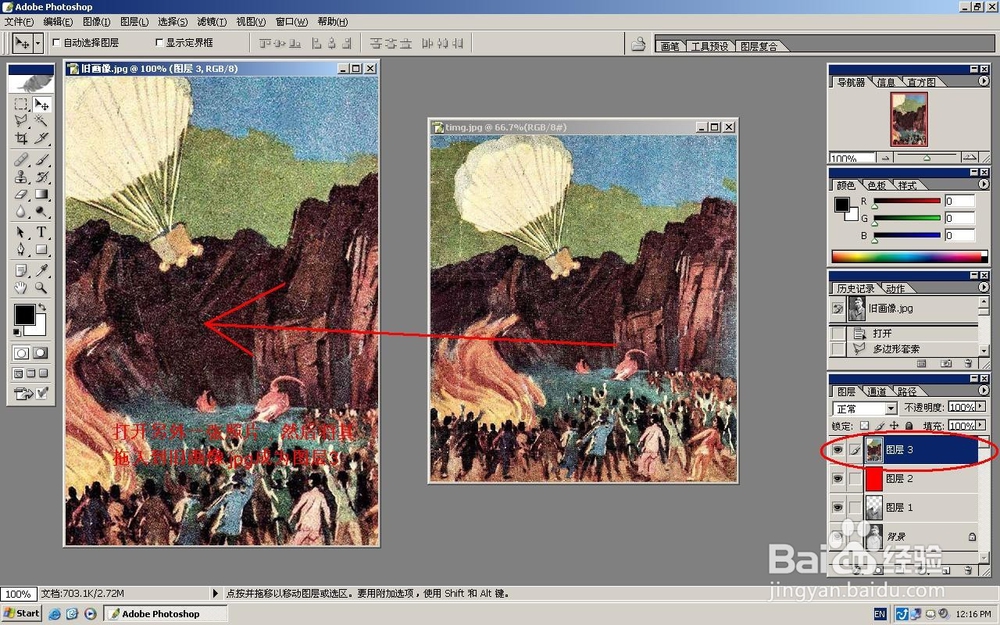Select the History Brush tool

[x=41, y=177]
